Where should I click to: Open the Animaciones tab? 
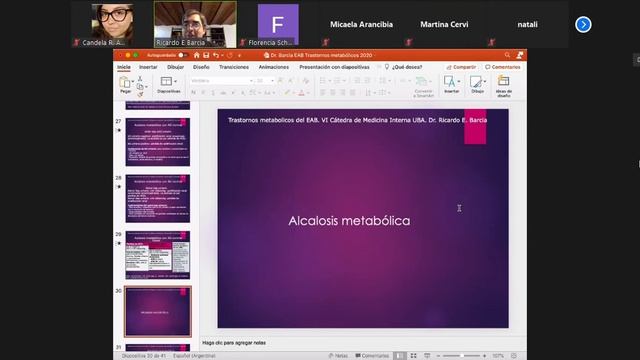click(x=274, y=67)
